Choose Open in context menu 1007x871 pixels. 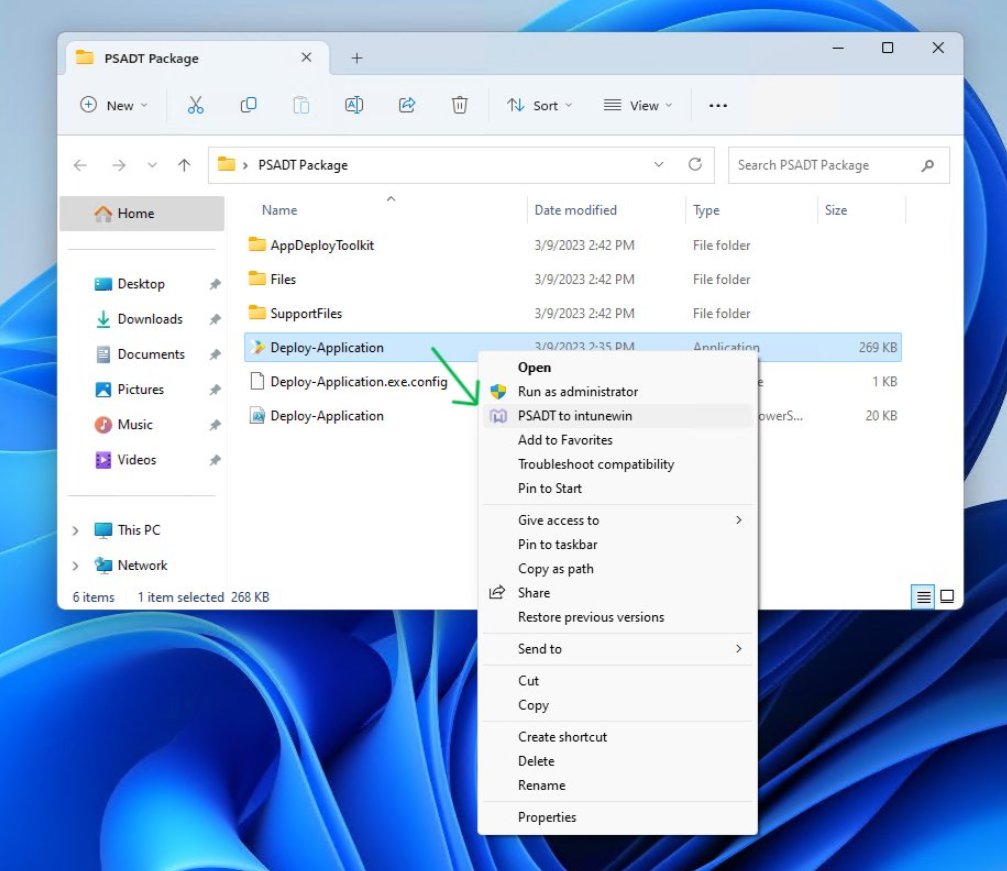tap(617, 367)
